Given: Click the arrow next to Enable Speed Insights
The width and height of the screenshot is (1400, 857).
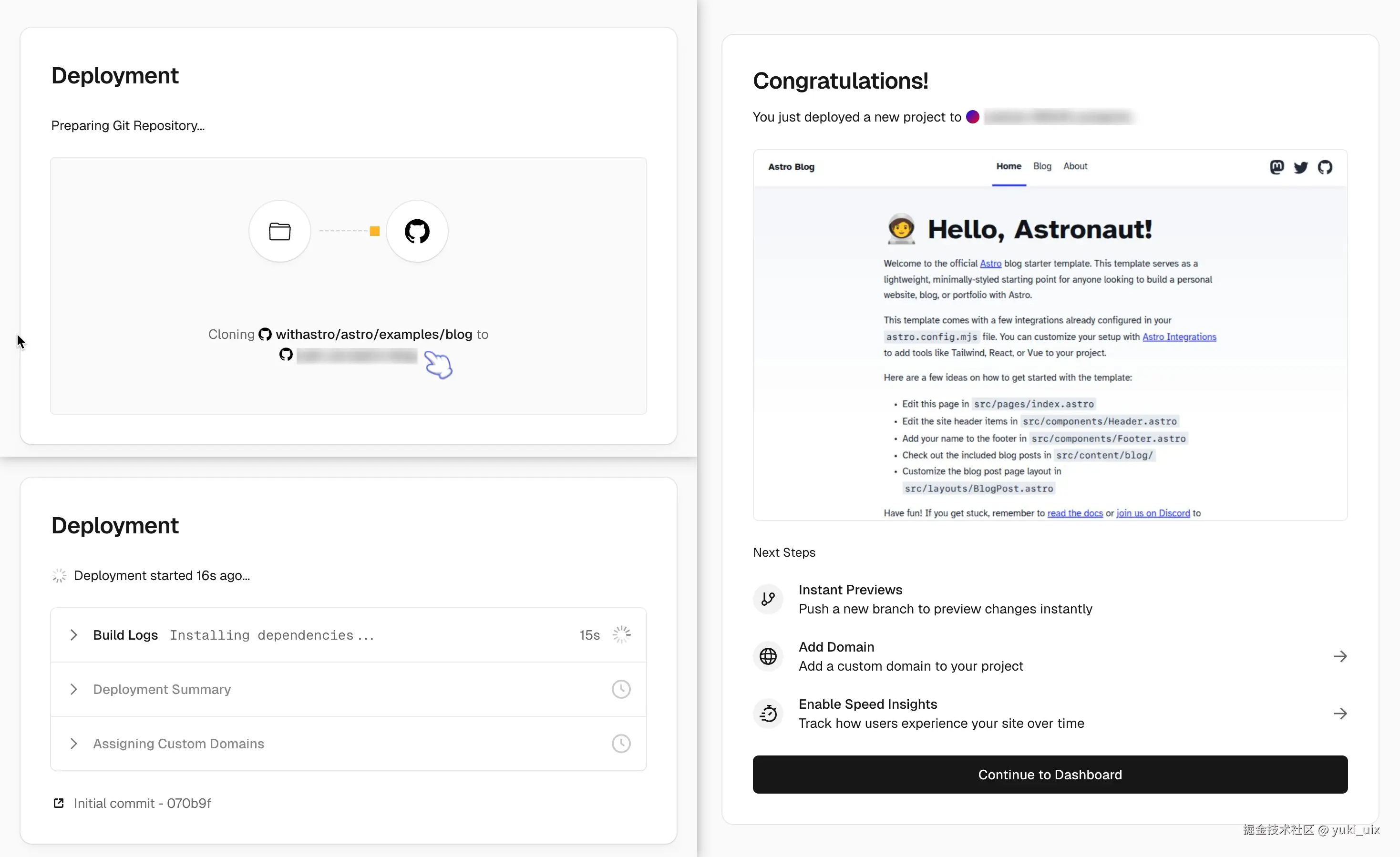Looking at the screenshot, I should pos(1340,714).
